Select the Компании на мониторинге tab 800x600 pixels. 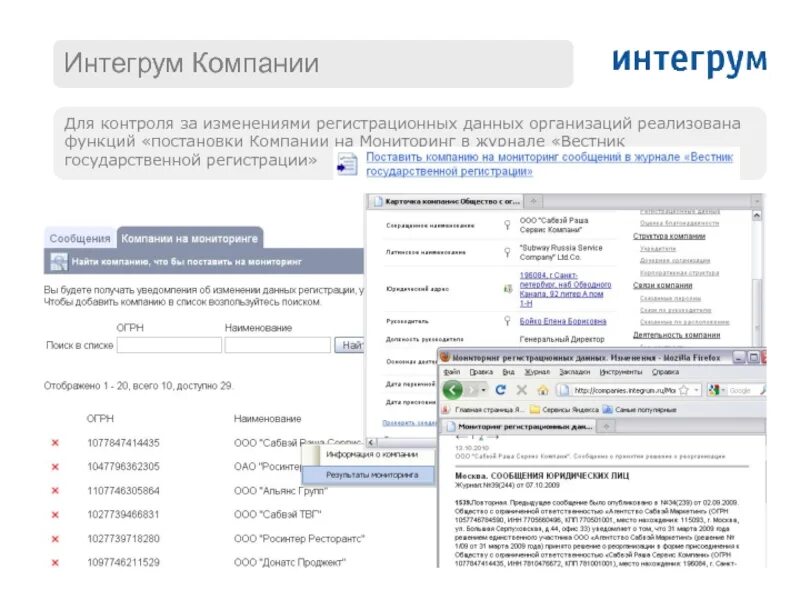tap(189, 238)
